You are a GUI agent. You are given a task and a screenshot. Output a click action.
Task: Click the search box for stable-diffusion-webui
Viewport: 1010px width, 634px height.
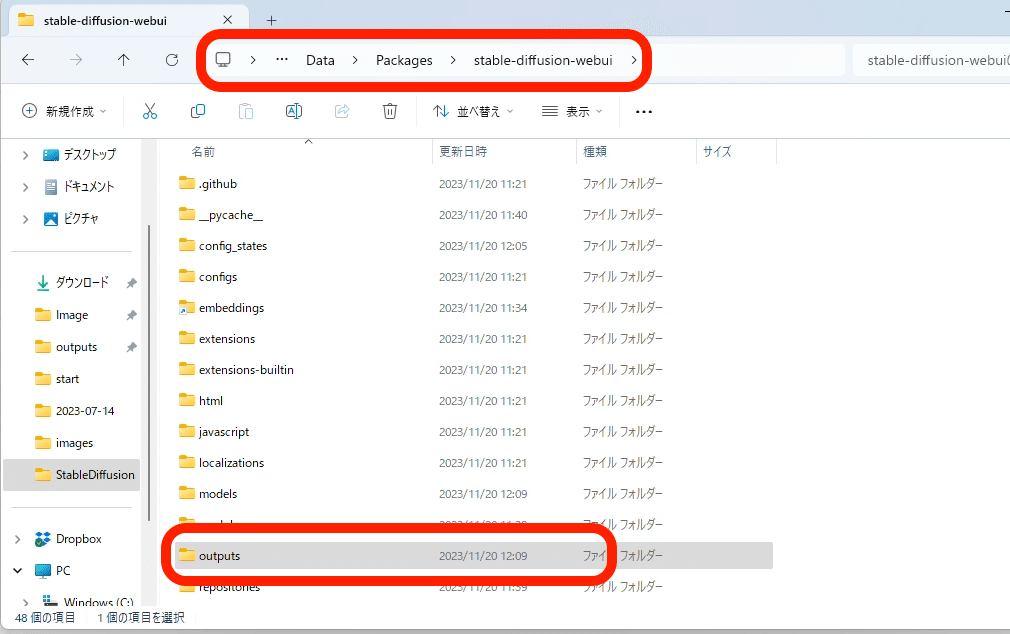931,60
